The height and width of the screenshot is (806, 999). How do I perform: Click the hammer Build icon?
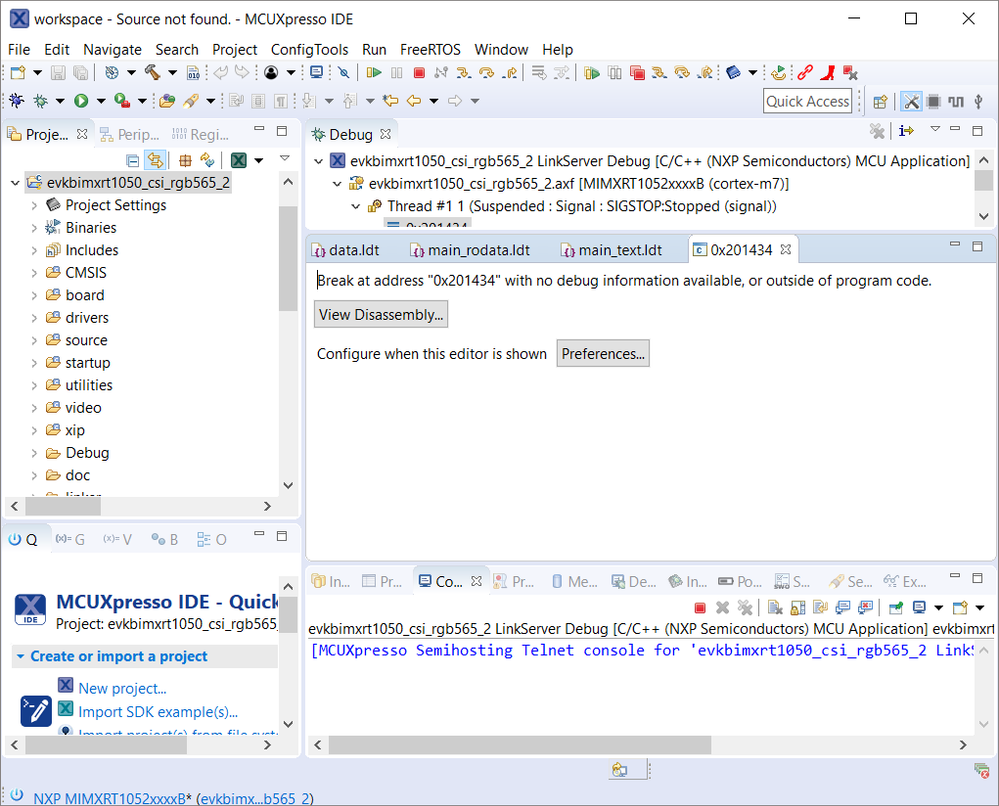click(152, 73)
